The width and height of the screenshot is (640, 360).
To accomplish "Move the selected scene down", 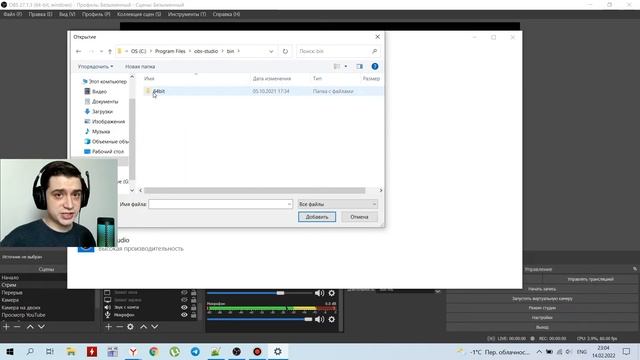I will pyautogui.click(x=41, y=327).
